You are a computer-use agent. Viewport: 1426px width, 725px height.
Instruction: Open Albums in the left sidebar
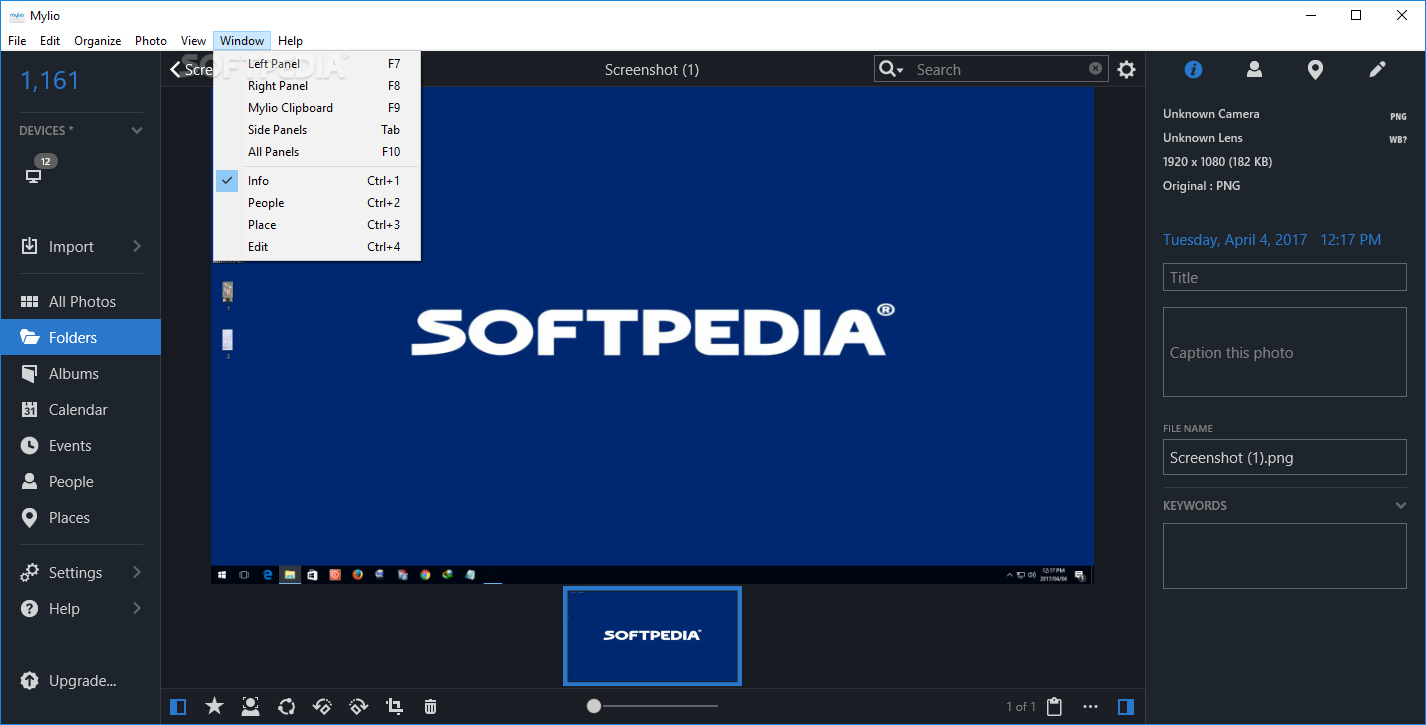[81, 374]
